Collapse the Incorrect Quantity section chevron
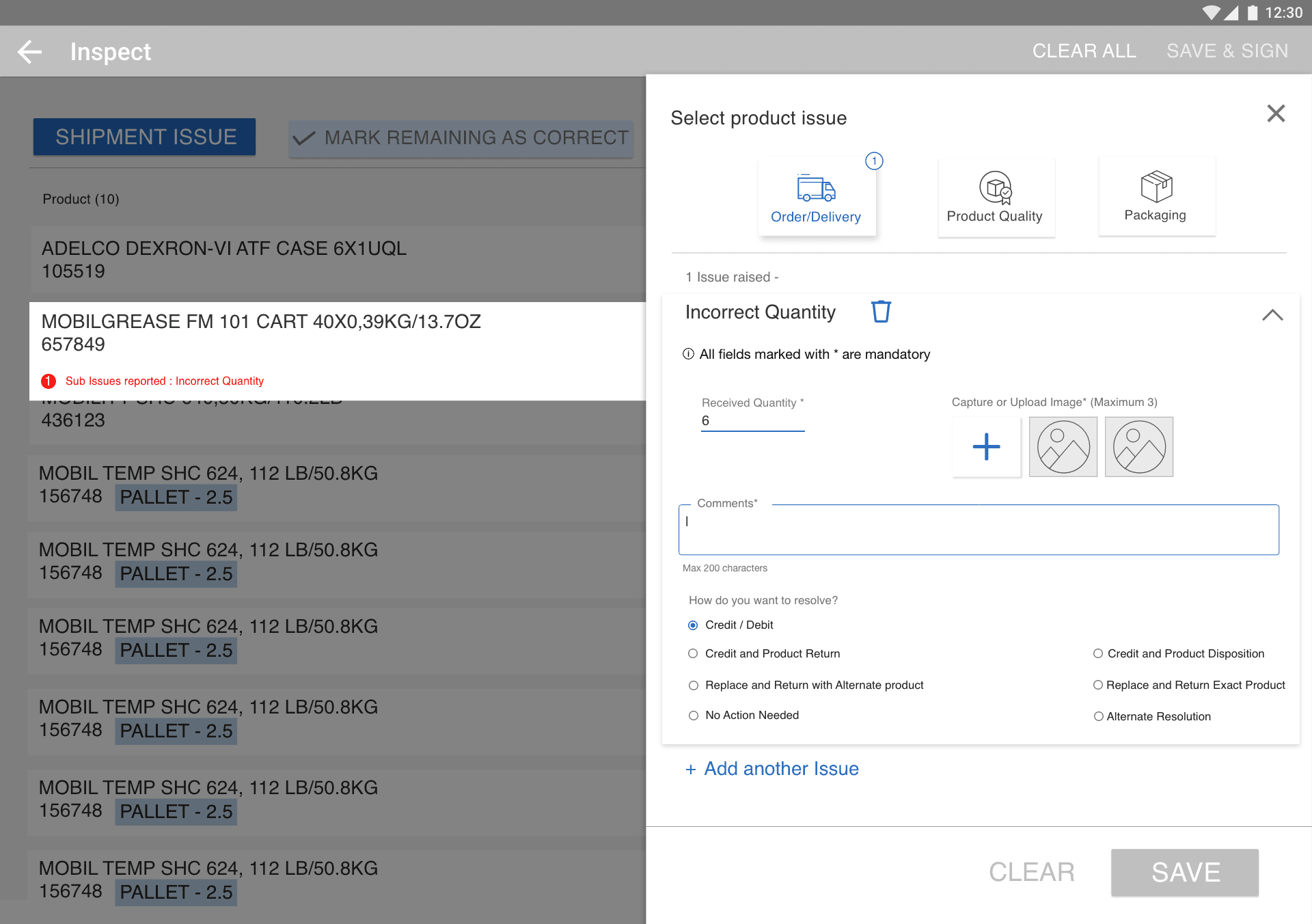Screen dimensions: 1312x924 pyautogui.click(x=1272, y=315)
